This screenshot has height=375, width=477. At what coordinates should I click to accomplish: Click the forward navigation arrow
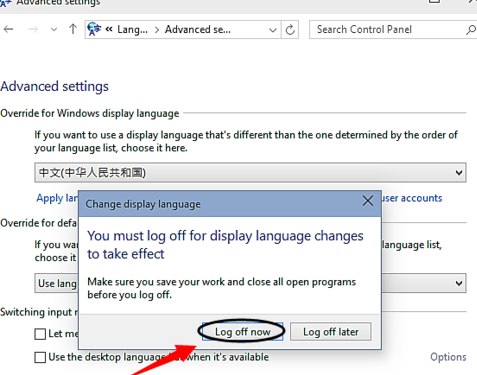pos(33,30)
